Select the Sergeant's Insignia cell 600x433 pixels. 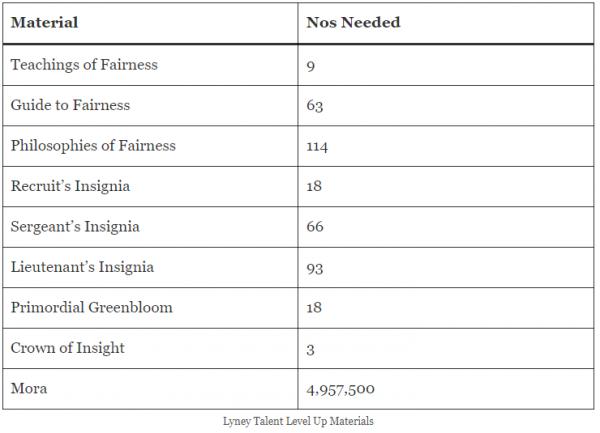point(75,226)
